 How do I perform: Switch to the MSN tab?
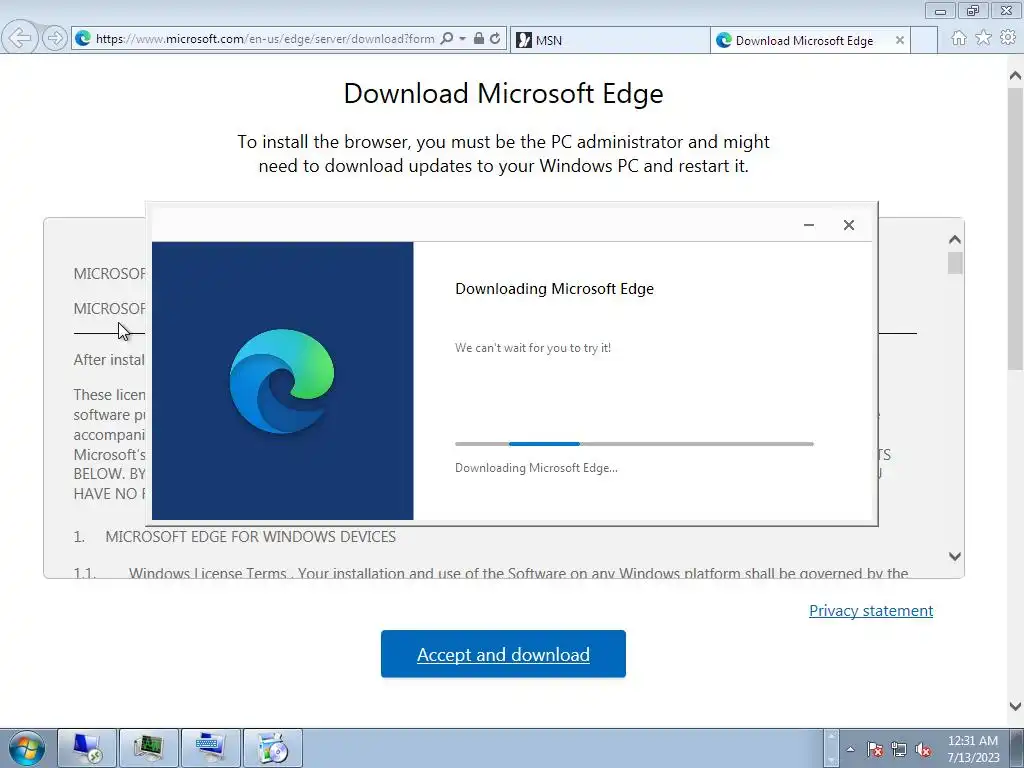click(609, 40)
